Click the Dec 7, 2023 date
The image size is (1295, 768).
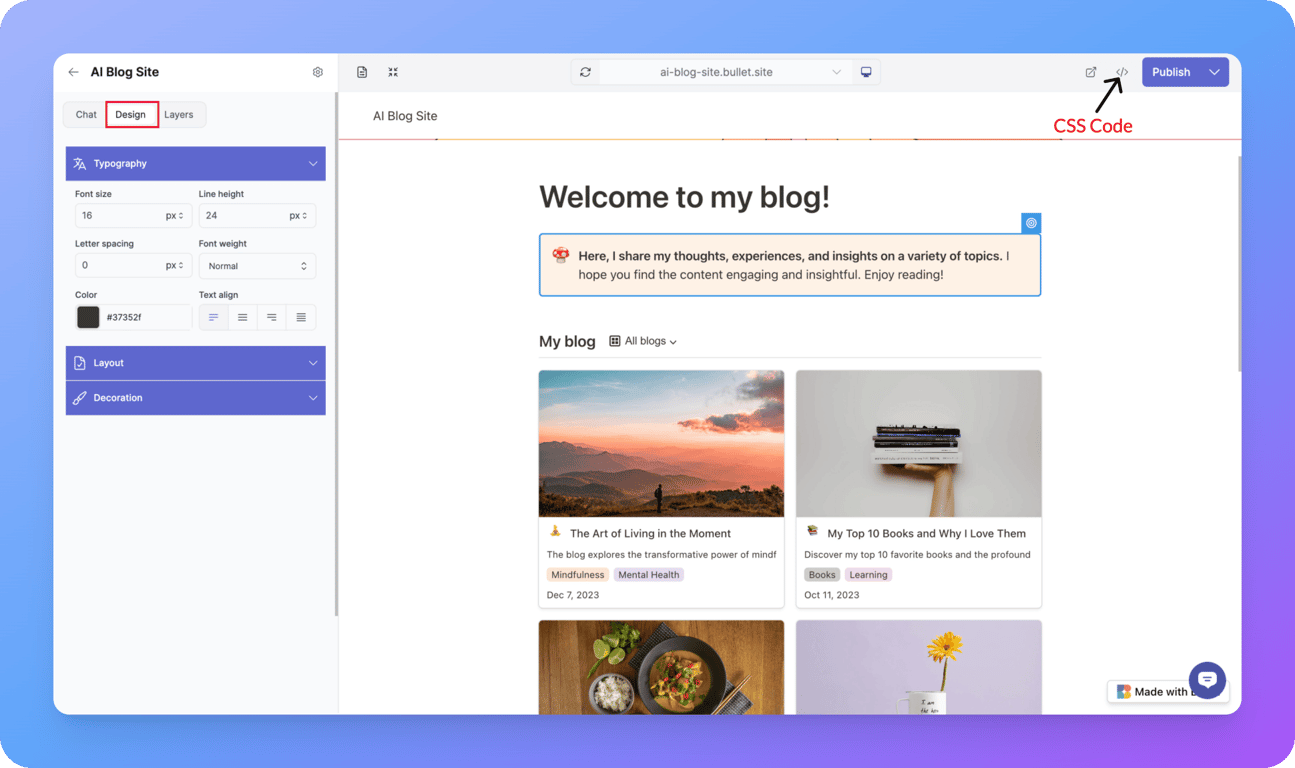pos(573,595)
